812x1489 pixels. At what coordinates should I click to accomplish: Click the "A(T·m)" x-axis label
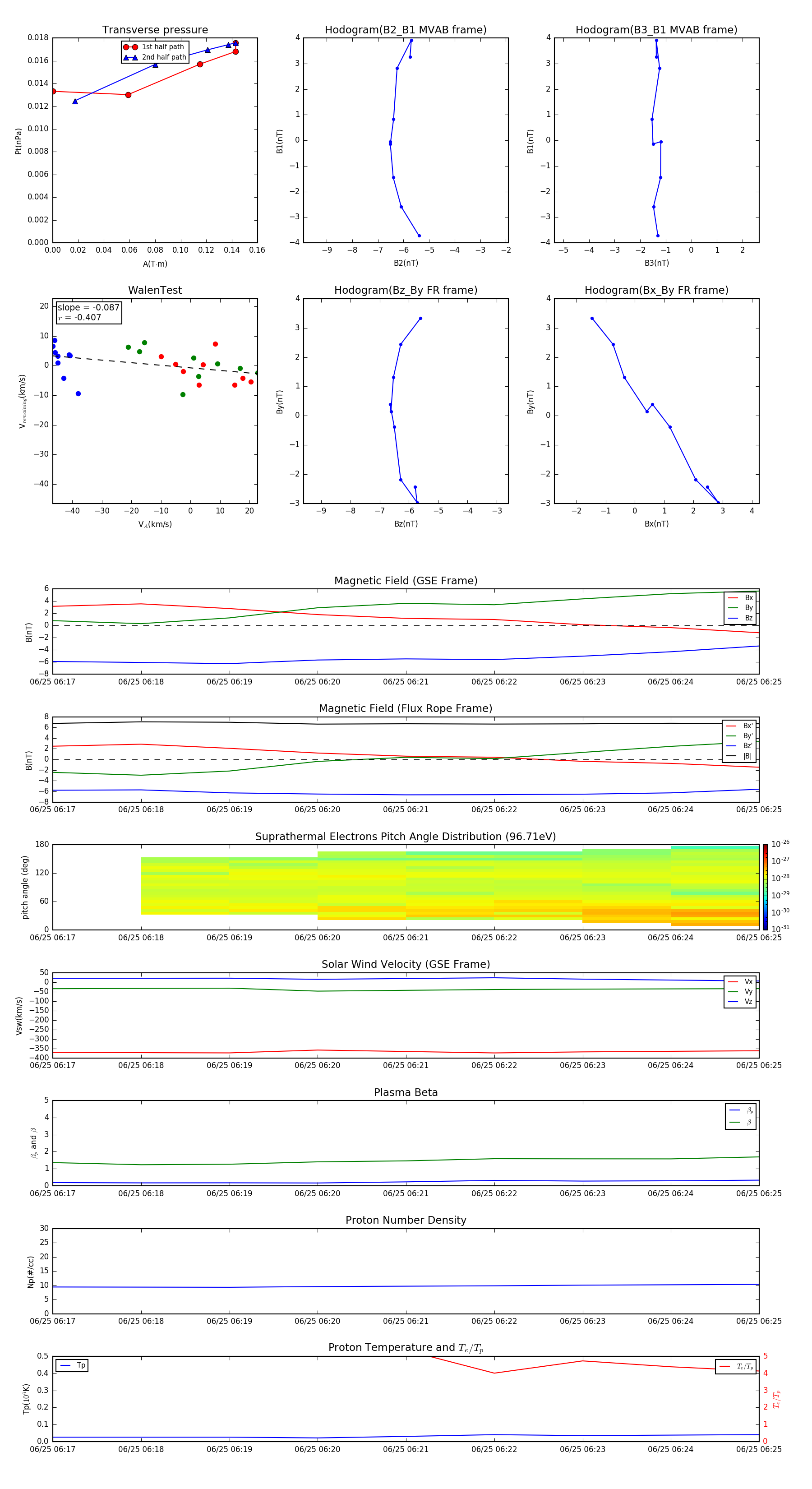(x=155, y=264)
